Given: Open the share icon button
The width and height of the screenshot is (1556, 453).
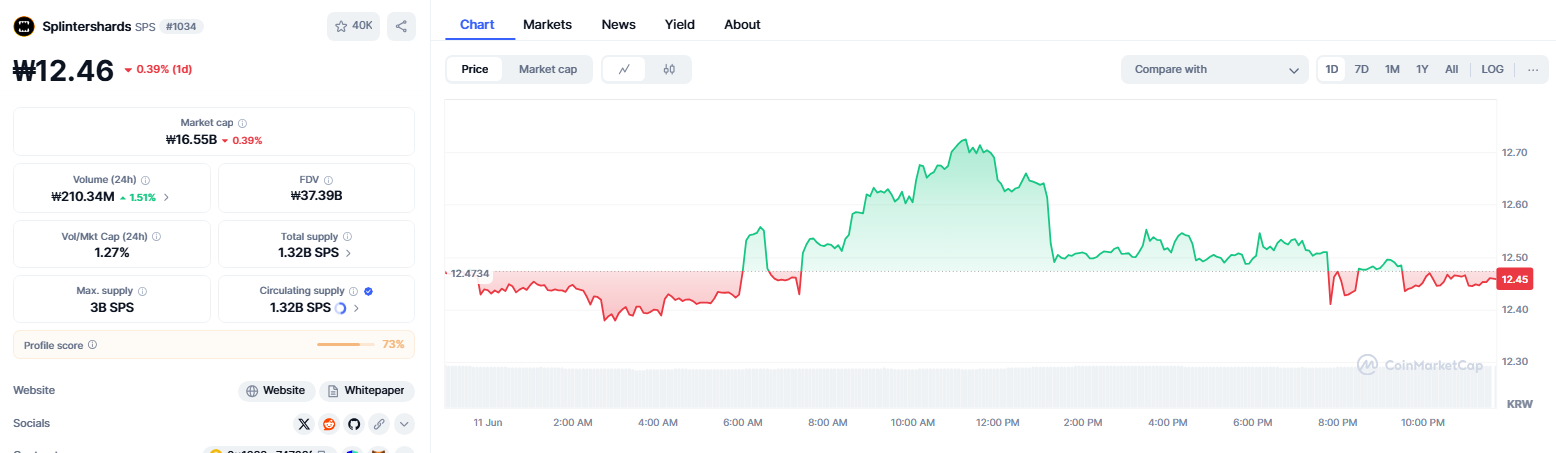Looking at the screenshot, I should 401,26.
